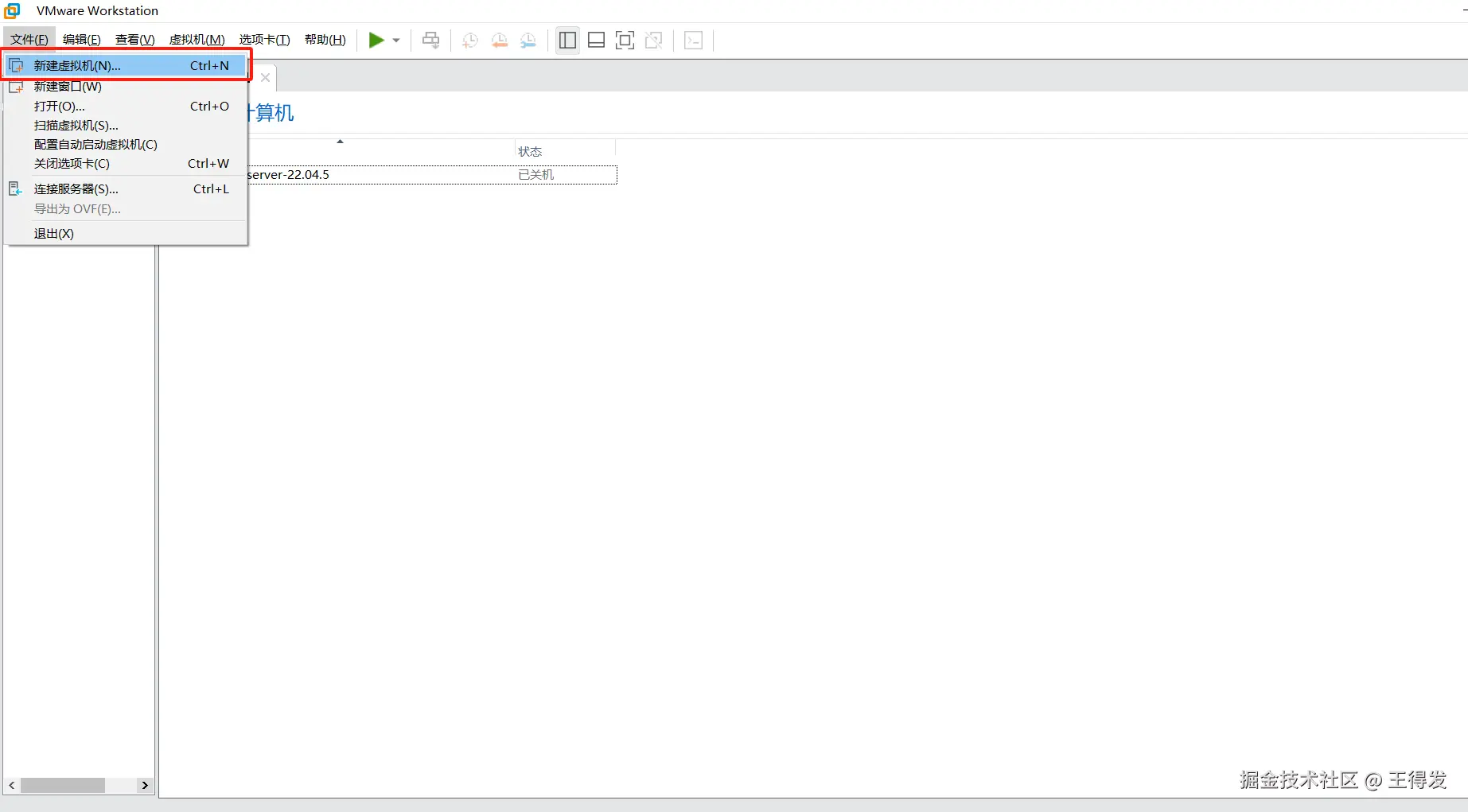Open the 编辑(E) menu
The width and height of the screenshot is (1468, 812).
click(x=82, y=40)
